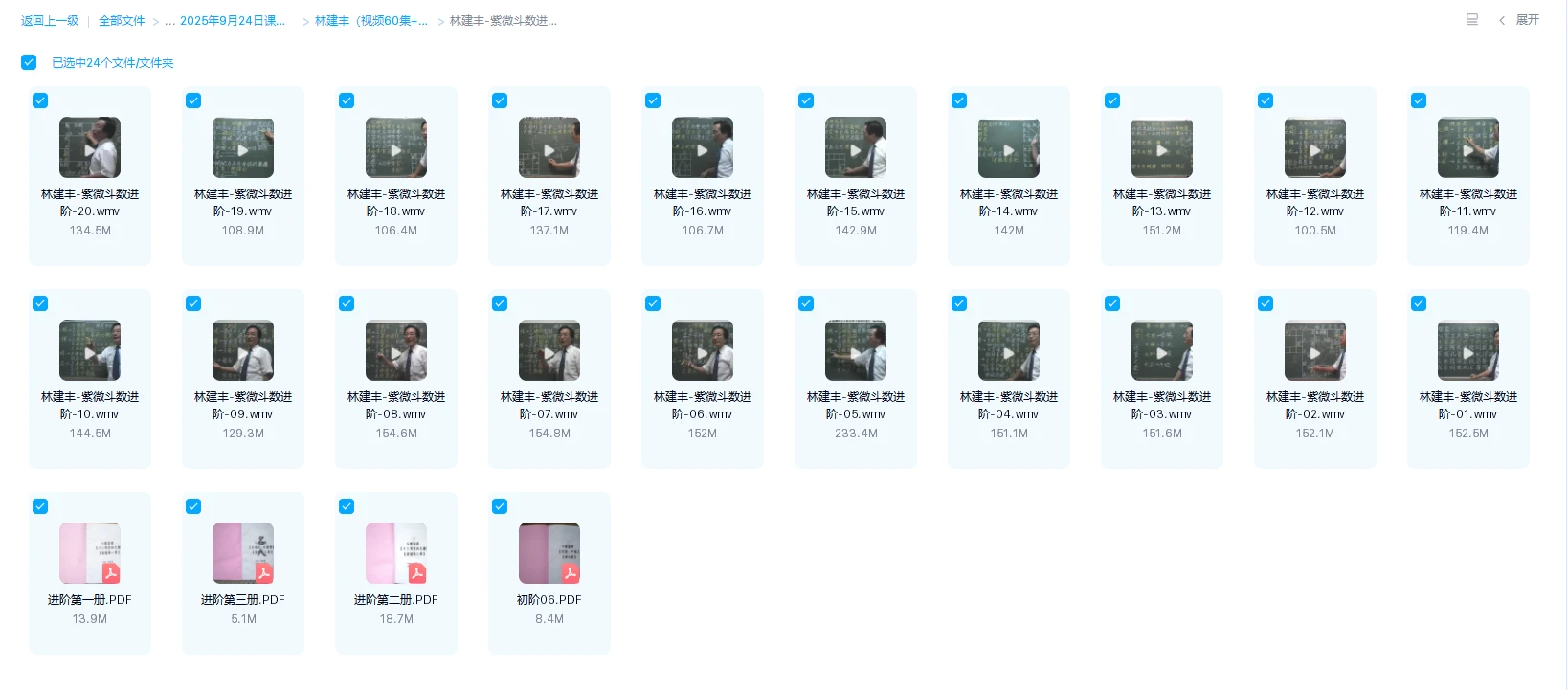
Task: Expand the collapsed breadcrumb ellipsis
Action: click(x=169, y=21)
